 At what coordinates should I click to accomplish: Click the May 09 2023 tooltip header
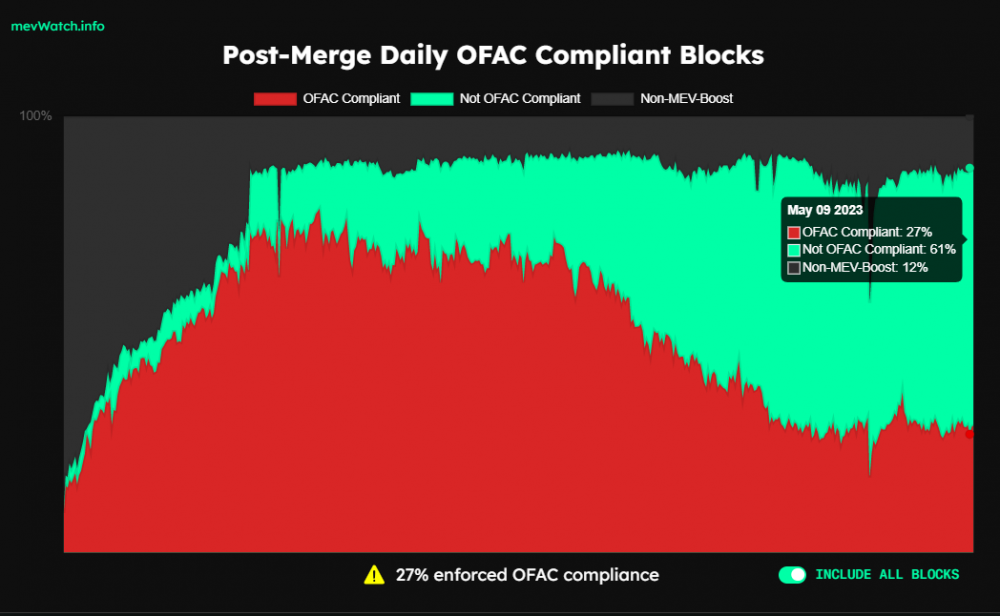pos(825,210)
